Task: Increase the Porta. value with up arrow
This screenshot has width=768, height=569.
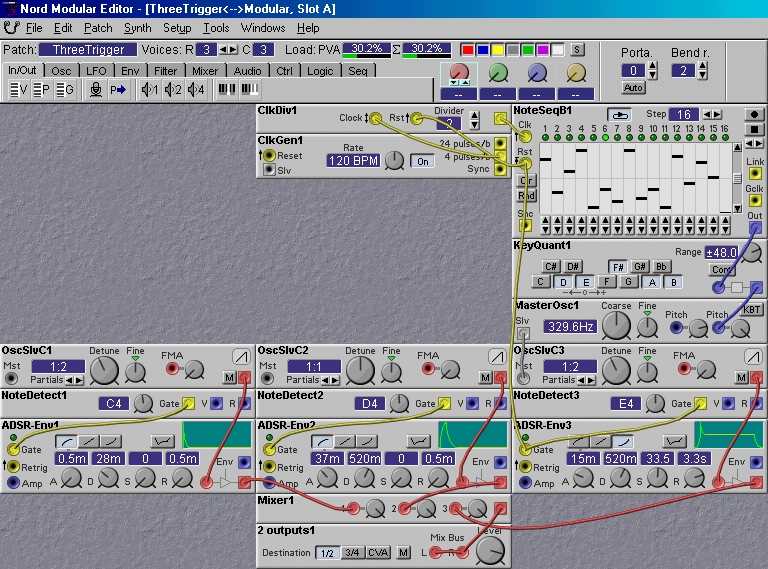Action: pyautogui.click(x=650, y=67)
